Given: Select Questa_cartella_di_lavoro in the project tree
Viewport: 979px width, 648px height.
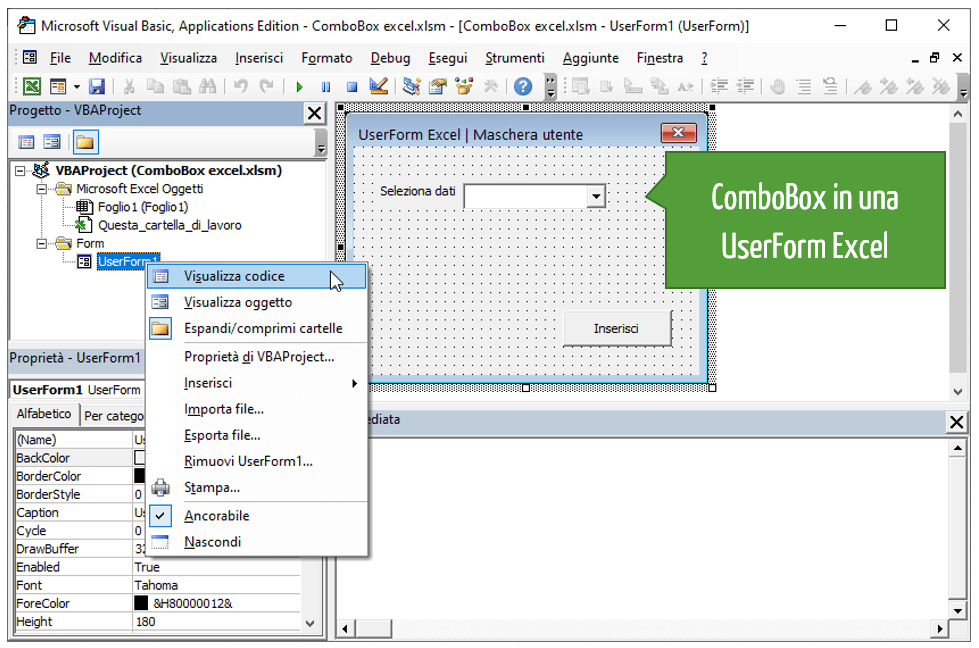Looking at the screenshot, I should pyautogui.click(x=169, y=225).
